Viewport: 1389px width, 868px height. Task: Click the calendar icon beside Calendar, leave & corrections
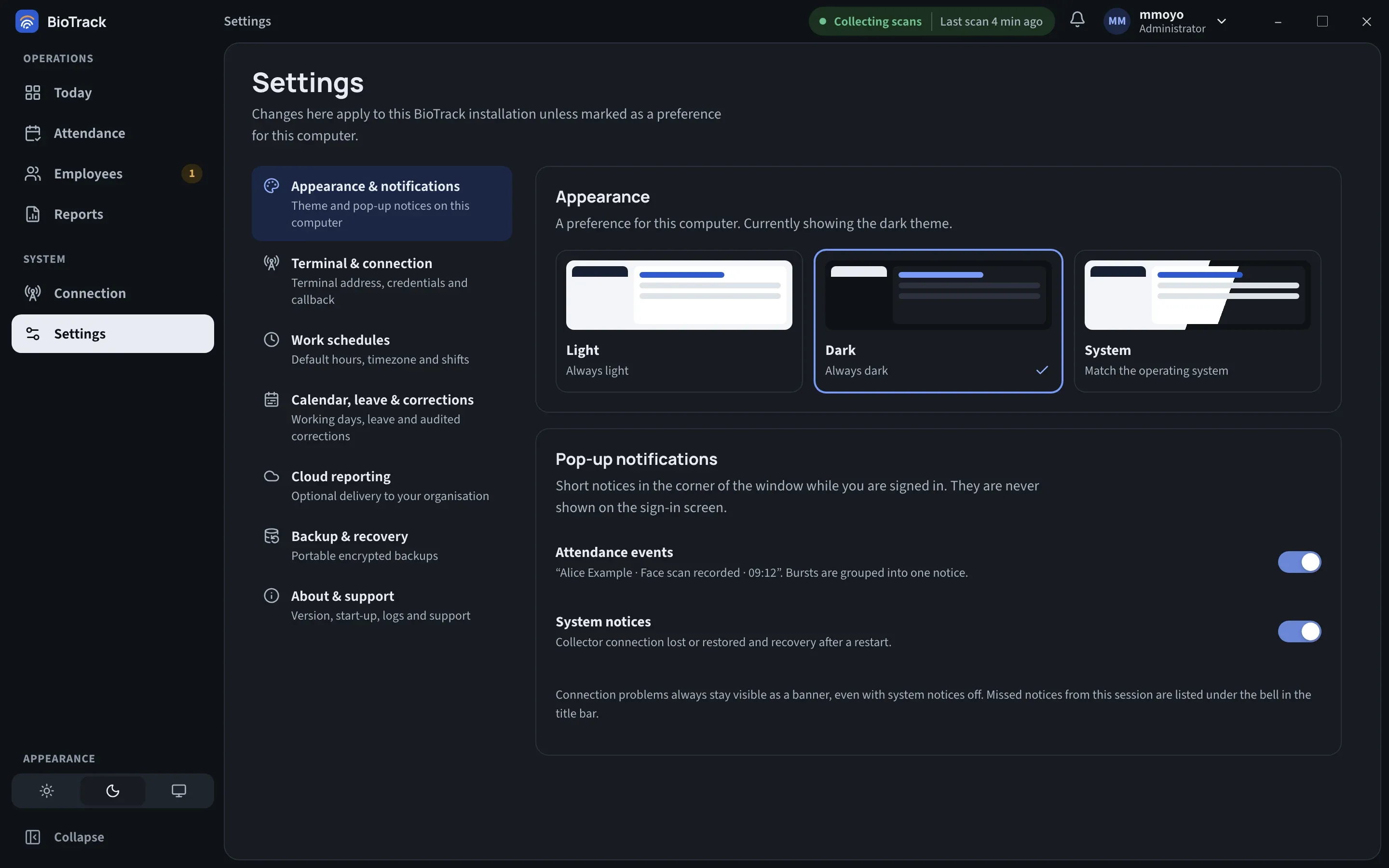tap(272, 399)
